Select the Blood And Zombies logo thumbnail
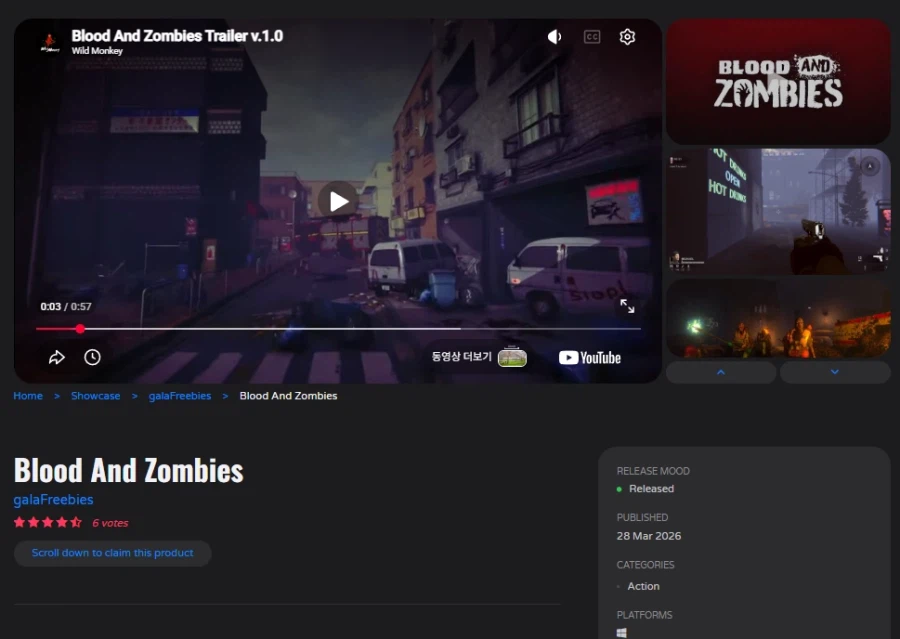The width and height of the screenshot is (900, 639). (778, 81)
